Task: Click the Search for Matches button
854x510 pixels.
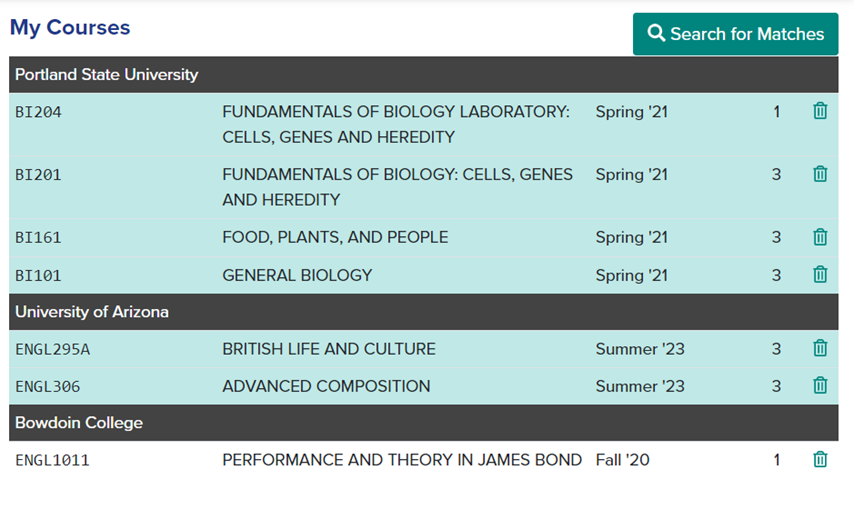Action: click(735, 34)
